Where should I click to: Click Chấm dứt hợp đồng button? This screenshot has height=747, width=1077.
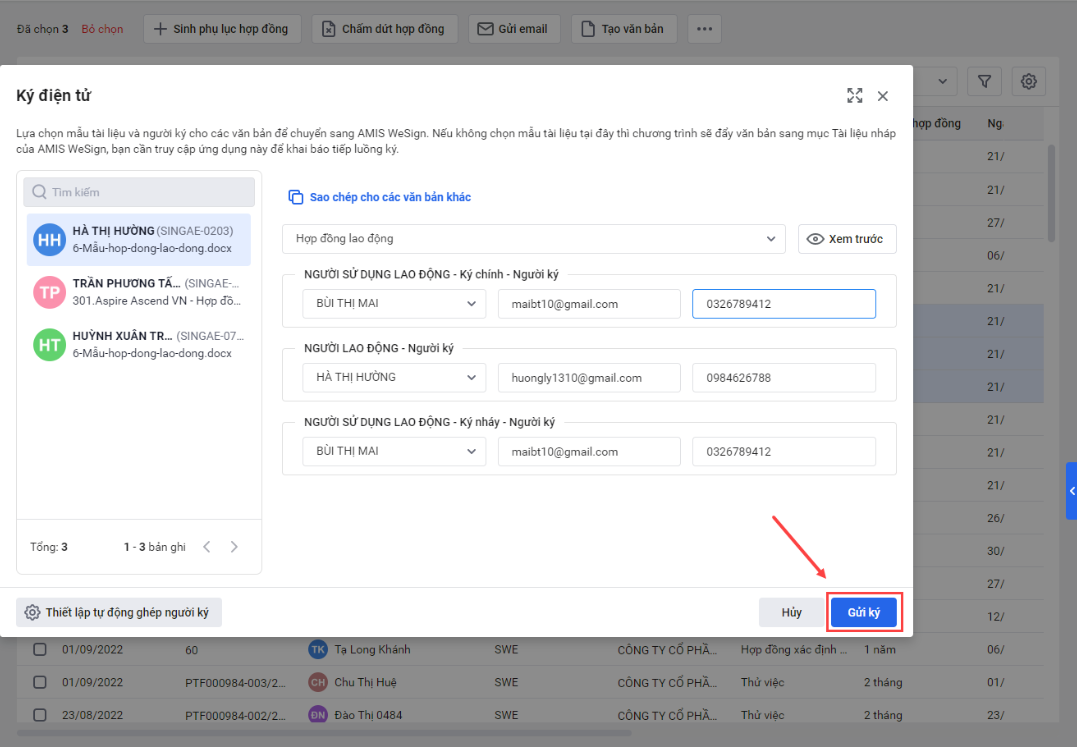point(385,29)
